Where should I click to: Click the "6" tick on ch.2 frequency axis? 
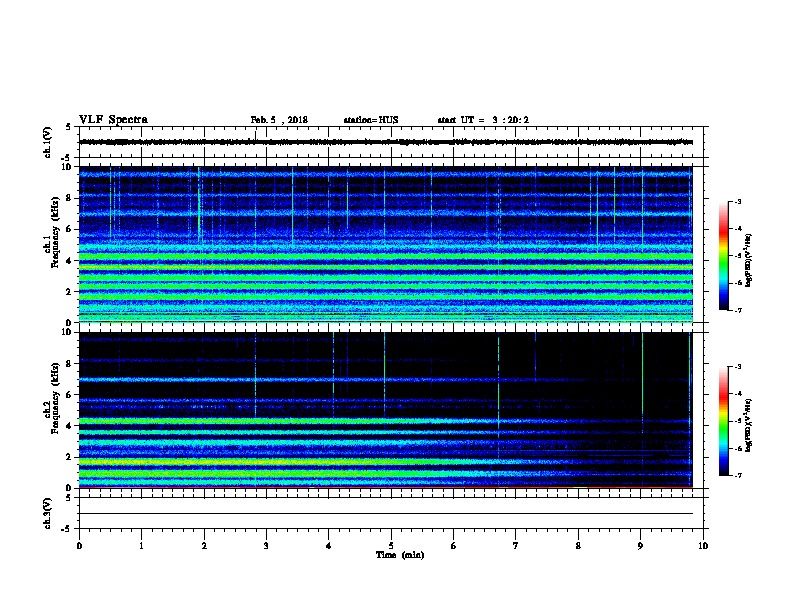coord(69,394)
